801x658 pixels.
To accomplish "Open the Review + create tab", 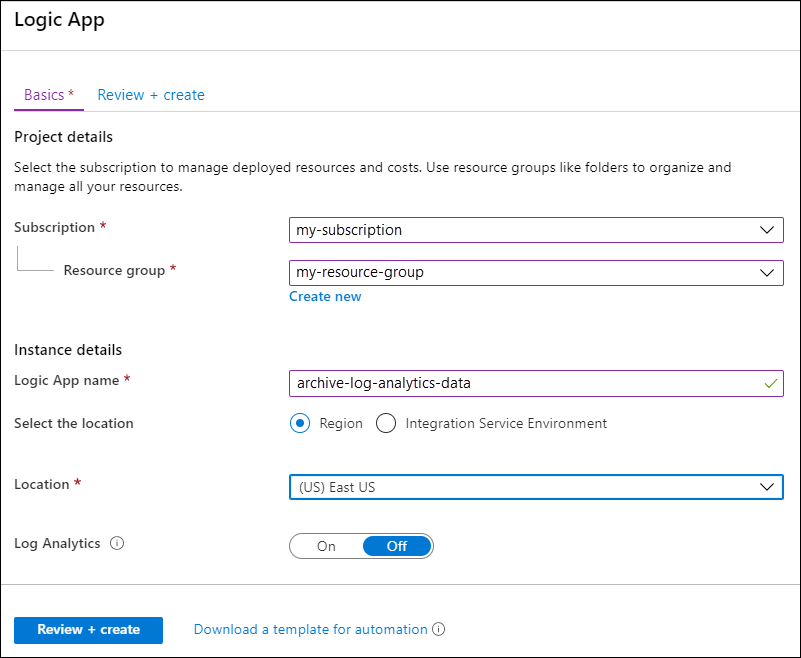I will click(151, 95).
